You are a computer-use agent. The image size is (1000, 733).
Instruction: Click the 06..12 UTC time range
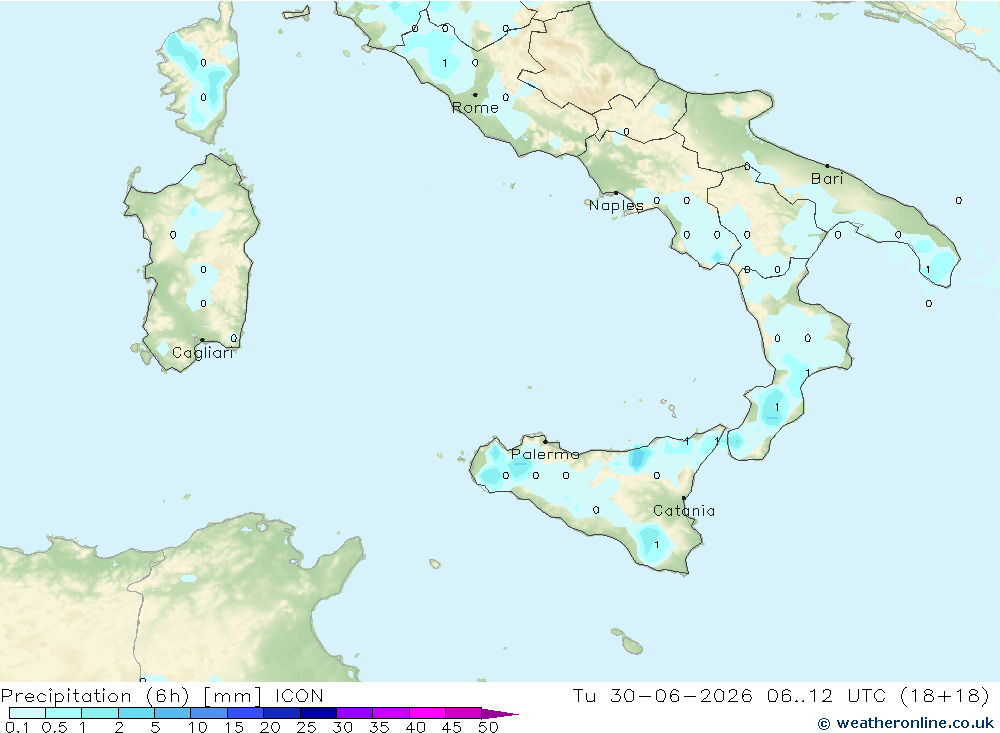pos(827,696)
